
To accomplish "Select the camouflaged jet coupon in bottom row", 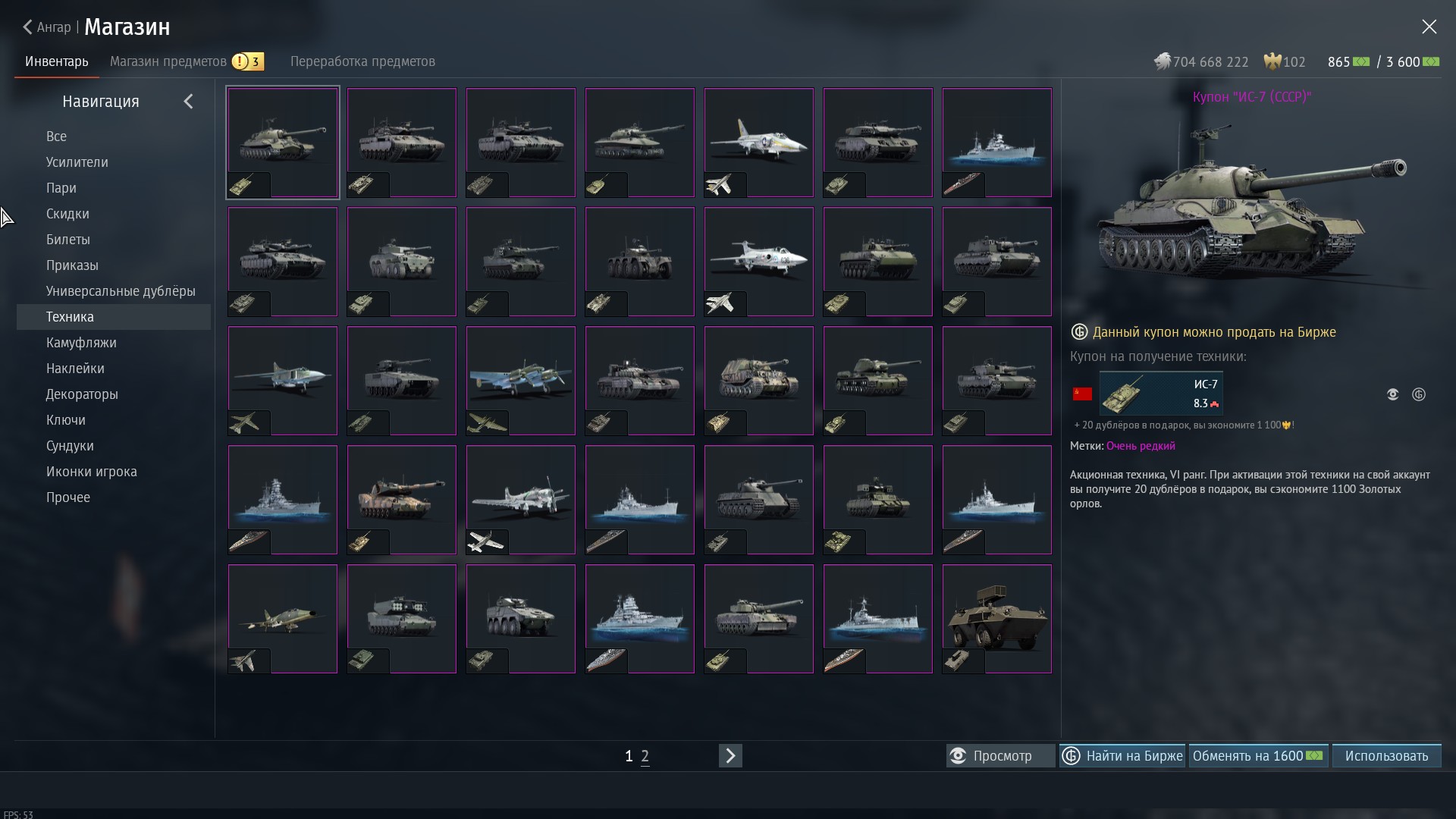I will point(283,619).
